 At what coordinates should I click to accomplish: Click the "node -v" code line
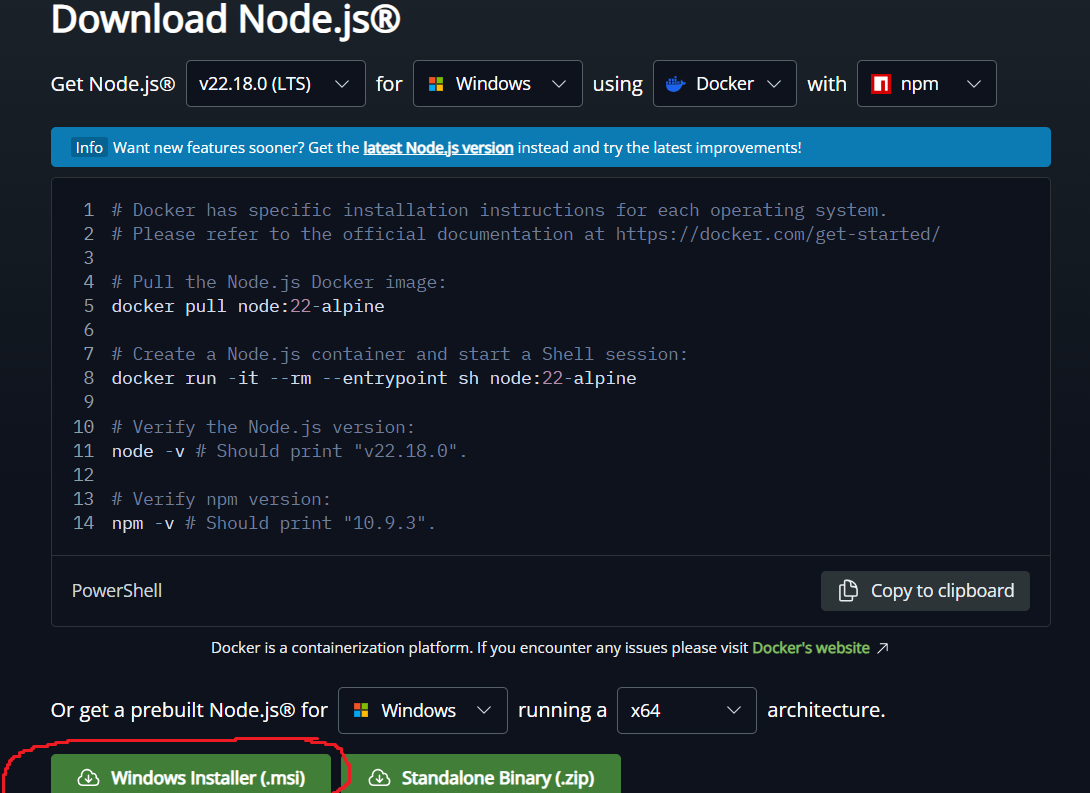289,451
